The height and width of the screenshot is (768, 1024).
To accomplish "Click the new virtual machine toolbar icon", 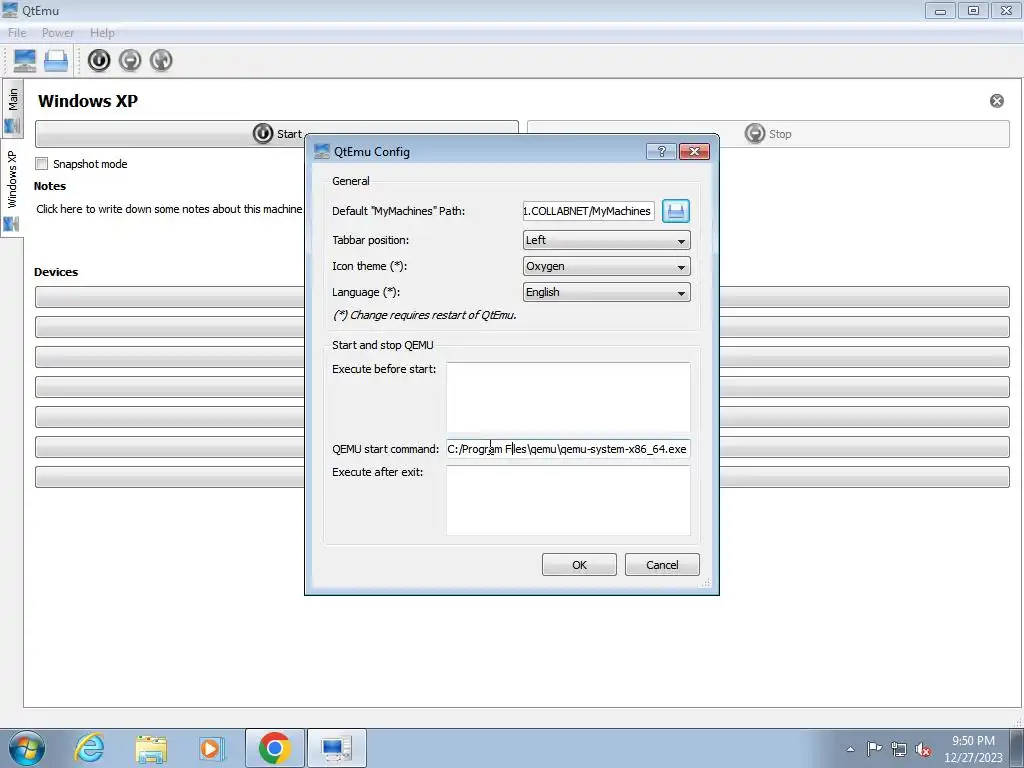I will tap(25, 61).
